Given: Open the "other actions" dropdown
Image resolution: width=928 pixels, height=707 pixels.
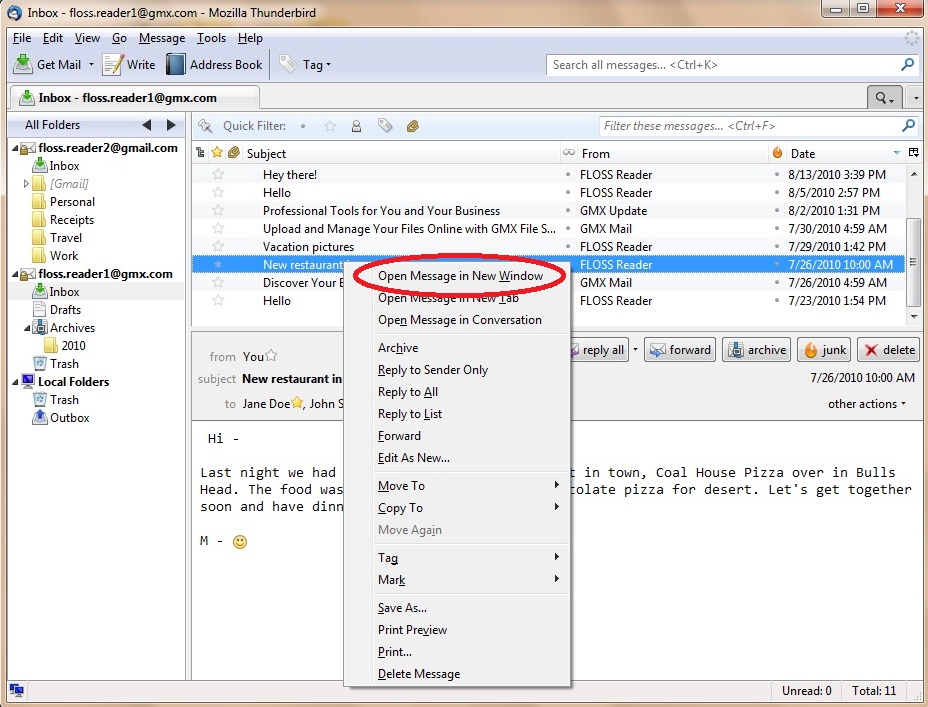Looking at the screenshot, I should point(866,404).
